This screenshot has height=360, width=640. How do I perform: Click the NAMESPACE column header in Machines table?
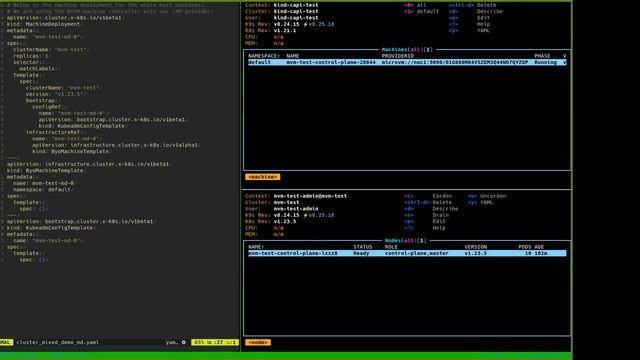click(x=264, y=56)
